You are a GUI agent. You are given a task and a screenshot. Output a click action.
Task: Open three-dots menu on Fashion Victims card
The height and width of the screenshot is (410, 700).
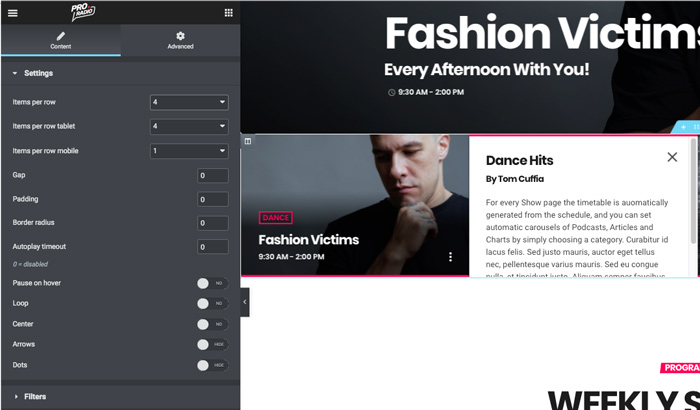tap(450, 257)
